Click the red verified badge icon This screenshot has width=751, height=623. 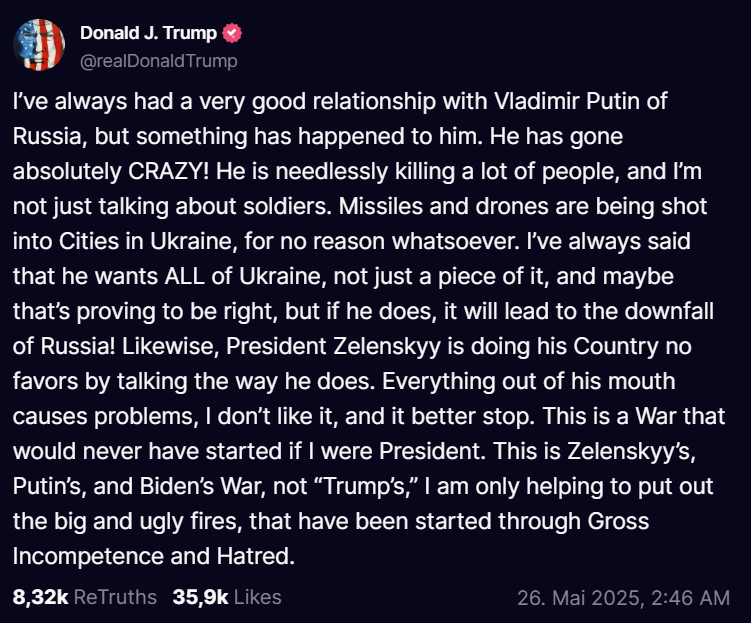coord(232,34)
